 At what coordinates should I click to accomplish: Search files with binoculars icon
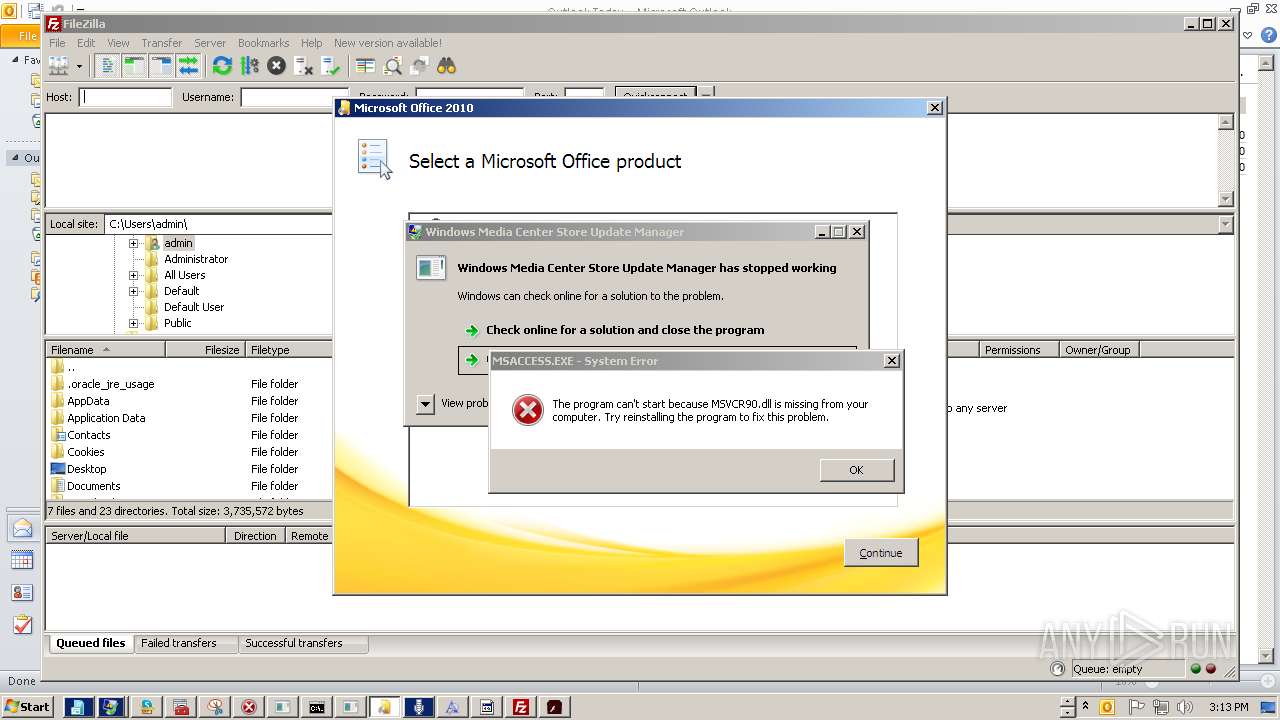point(446,66)
